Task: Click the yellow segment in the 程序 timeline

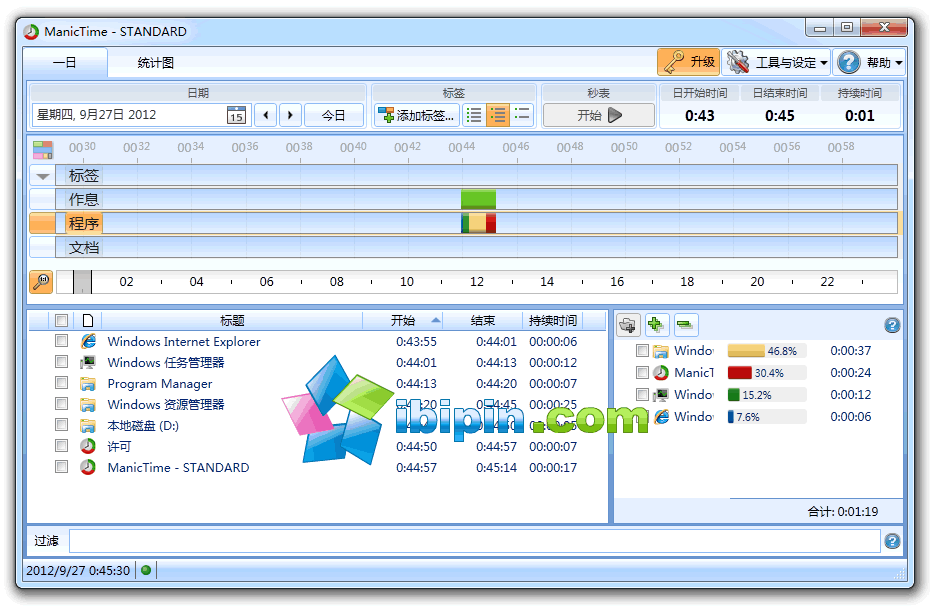Action: point(477,223)
